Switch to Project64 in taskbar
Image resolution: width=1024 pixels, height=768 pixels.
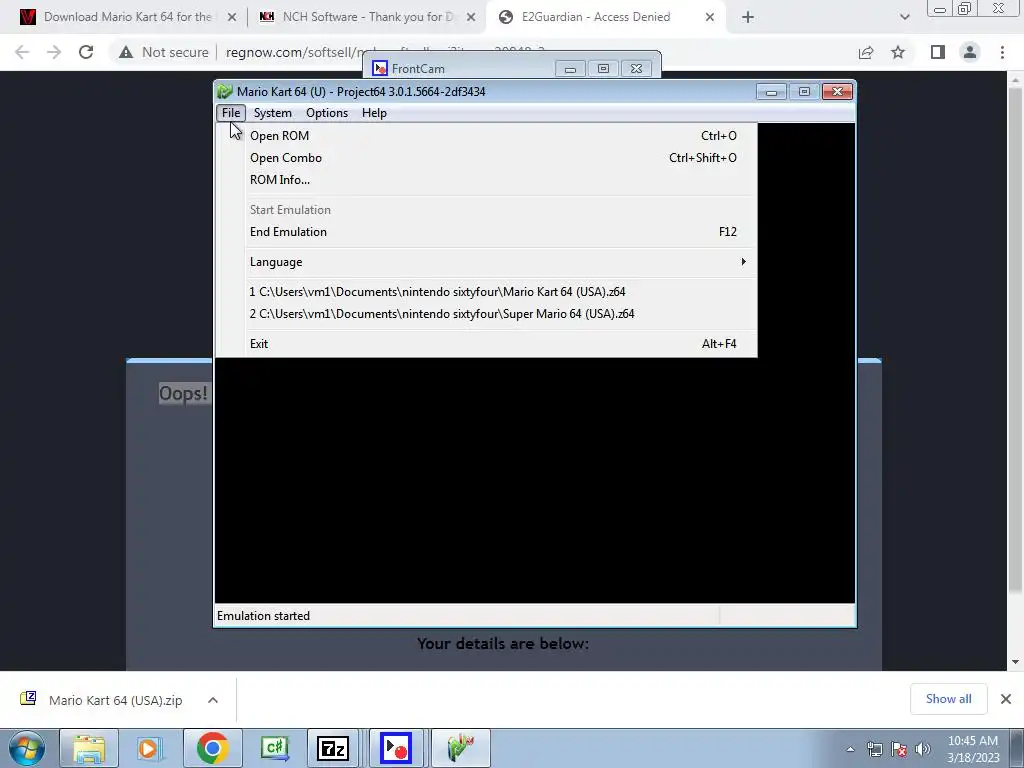(460, 748)
